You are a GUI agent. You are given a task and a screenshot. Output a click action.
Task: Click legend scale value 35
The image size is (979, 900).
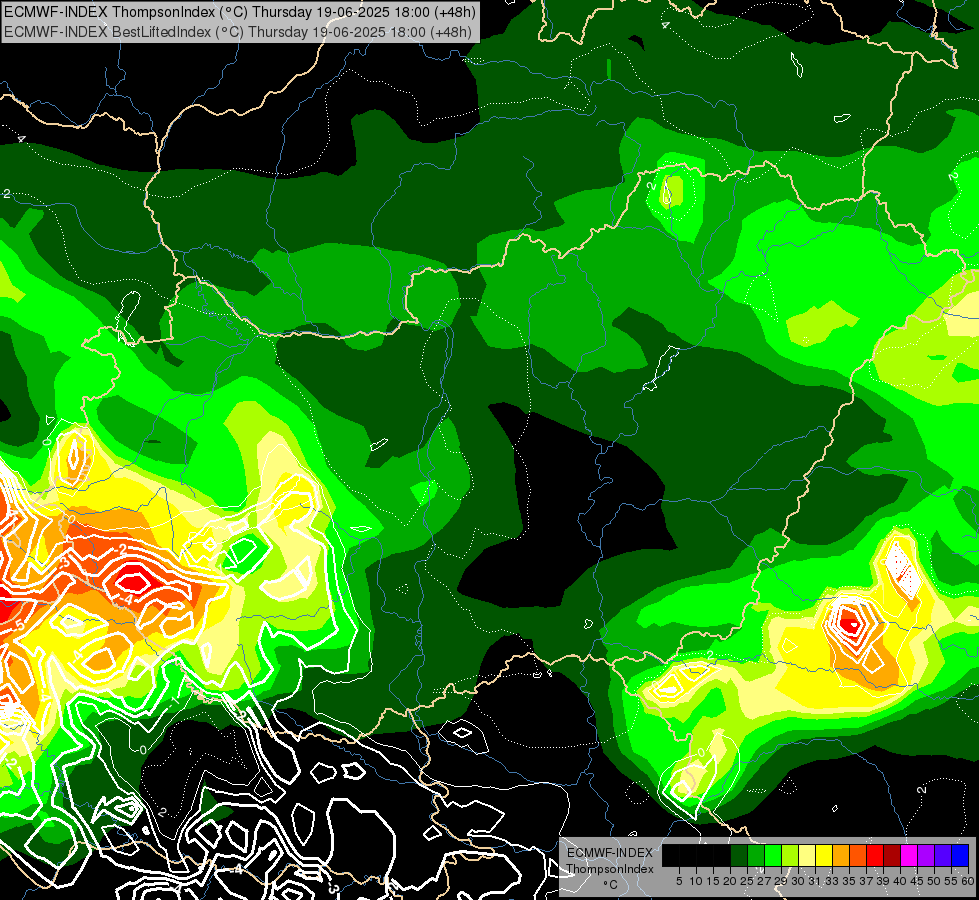pyautogui.click(x=849, y=881)
